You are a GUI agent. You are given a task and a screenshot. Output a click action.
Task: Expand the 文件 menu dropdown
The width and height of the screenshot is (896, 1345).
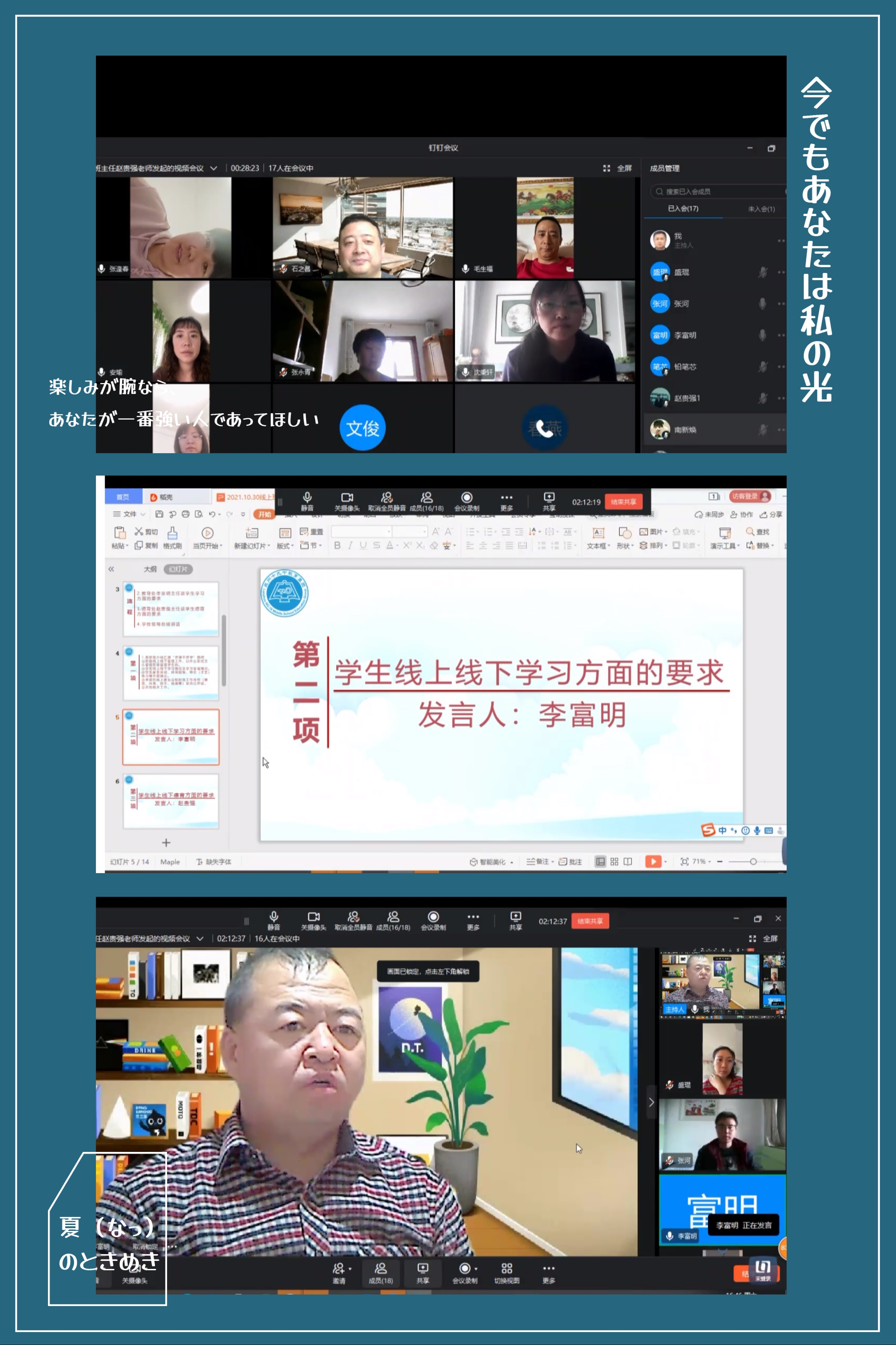[x=130, y=514]
